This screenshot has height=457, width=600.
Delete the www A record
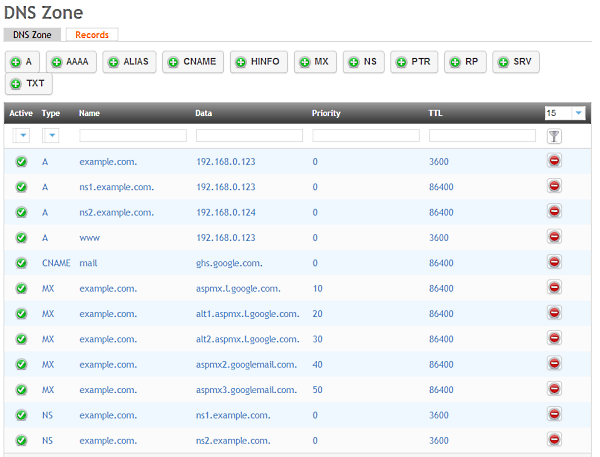554,237
